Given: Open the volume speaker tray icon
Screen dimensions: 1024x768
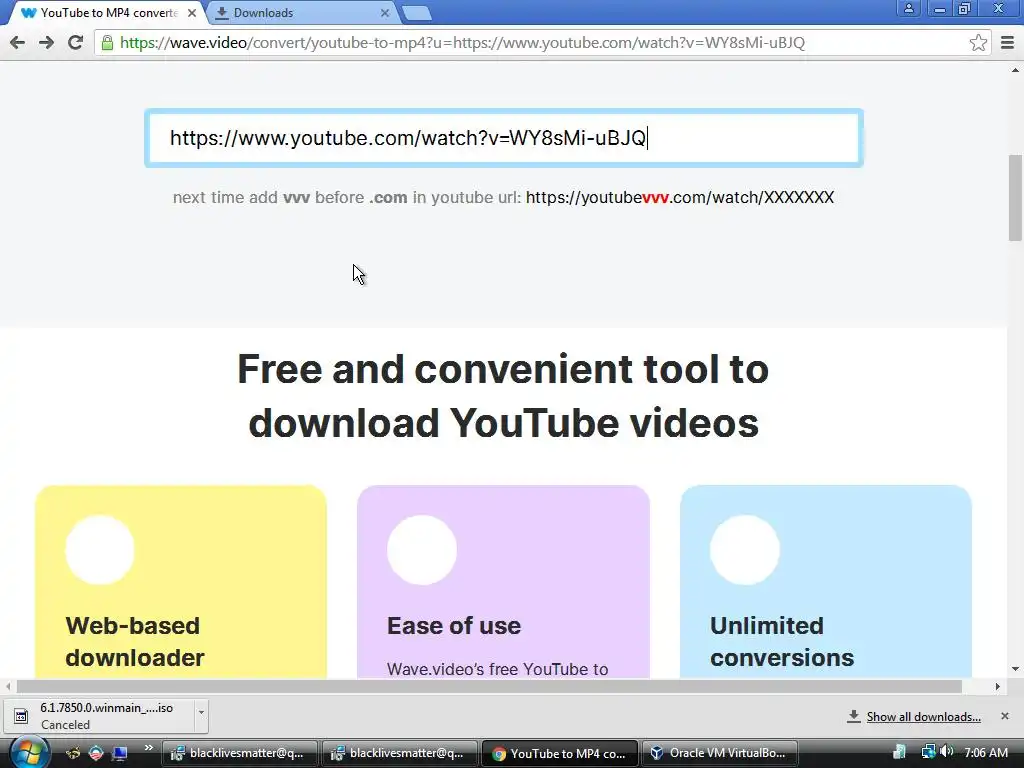Looking at the screenshot, I should click(946, 752).
